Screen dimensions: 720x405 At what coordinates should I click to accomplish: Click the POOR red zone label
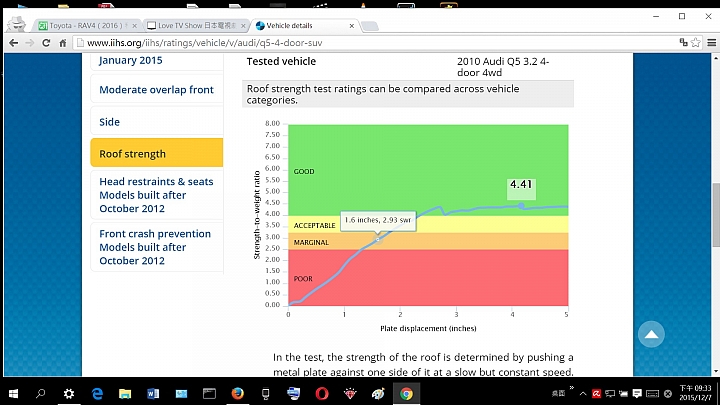(303, 279)
